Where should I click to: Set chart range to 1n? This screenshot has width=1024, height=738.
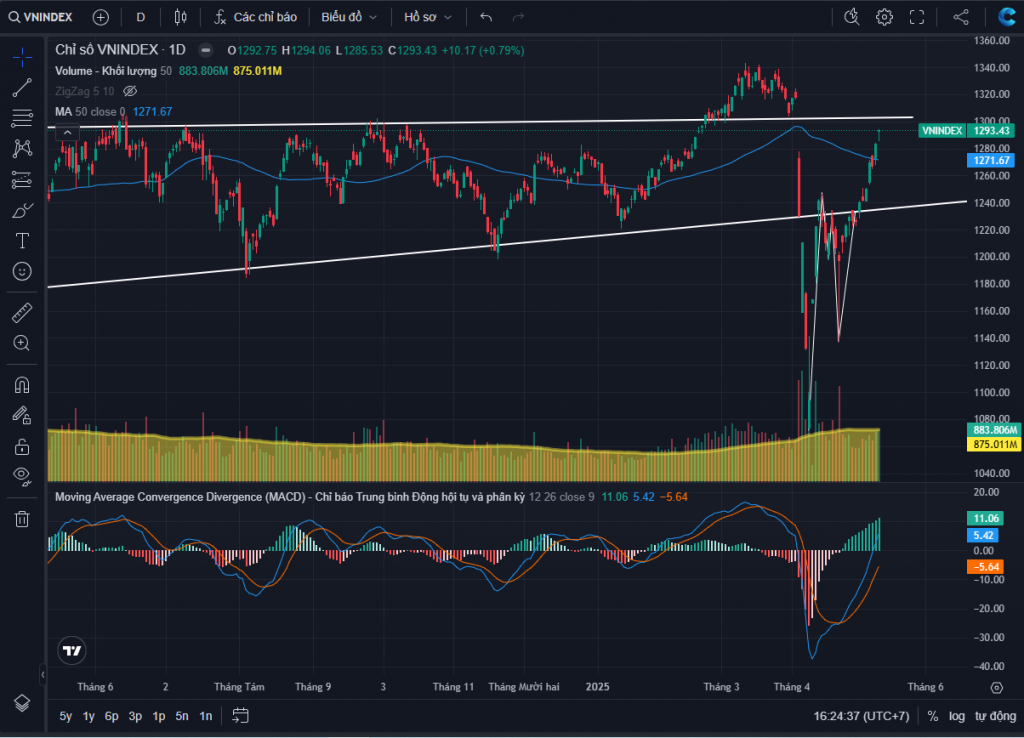tap(206, 716)
